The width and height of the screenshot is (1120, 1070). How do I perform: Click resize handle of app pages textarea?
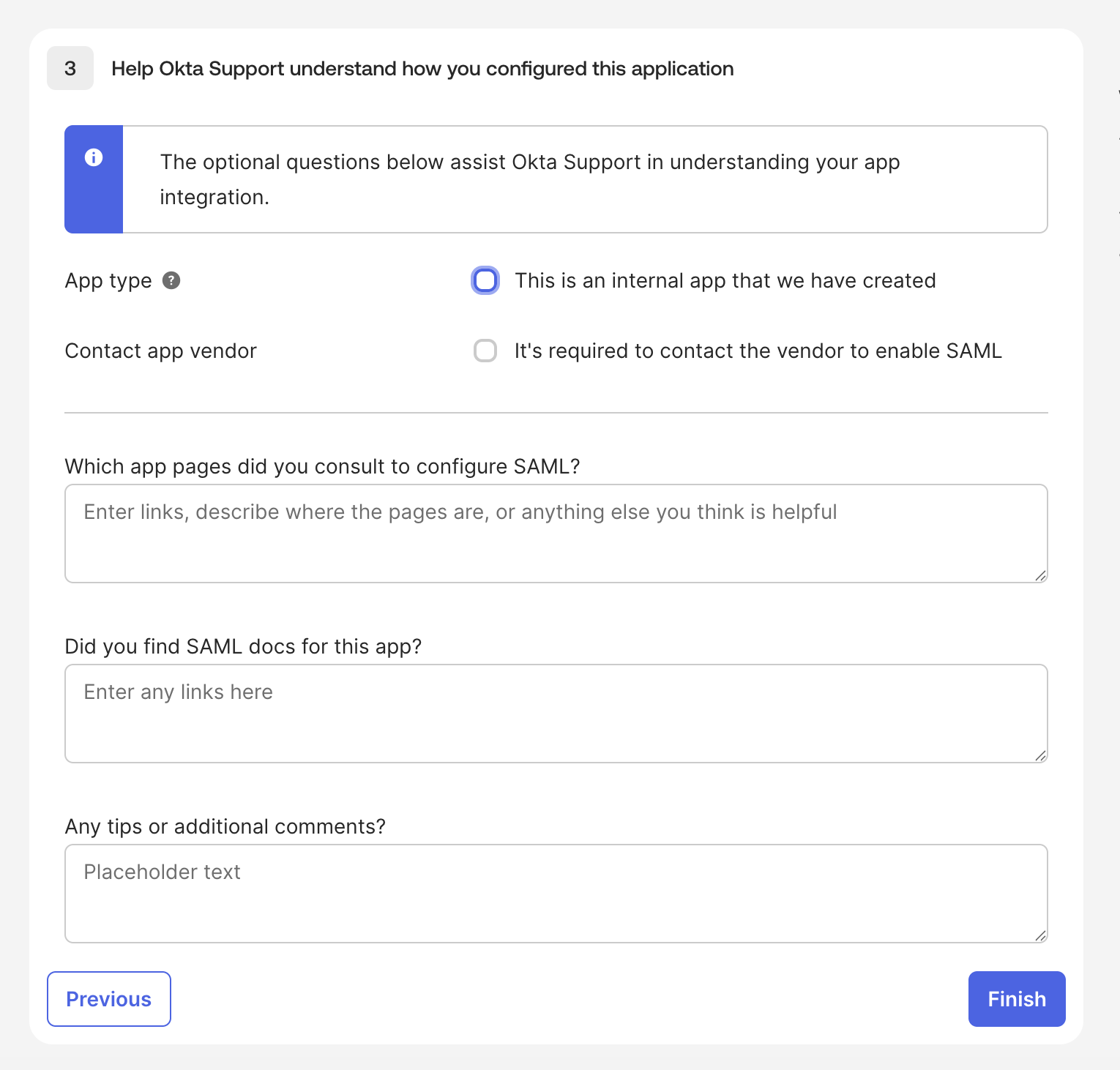[x=1040, y=575]
